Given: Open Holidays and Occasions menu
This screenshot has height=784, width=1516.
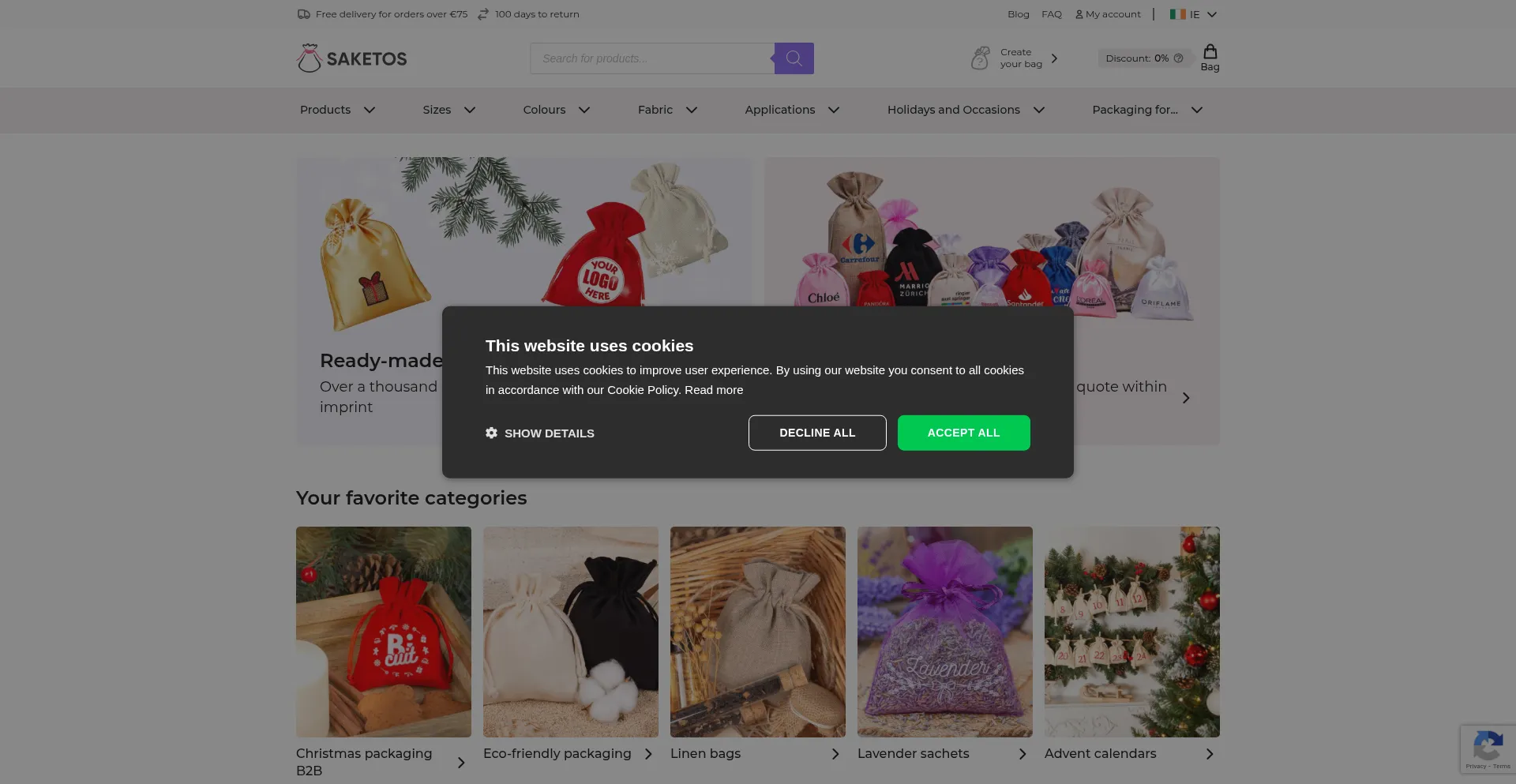Looking at the screenshot, I should point(953,110).
